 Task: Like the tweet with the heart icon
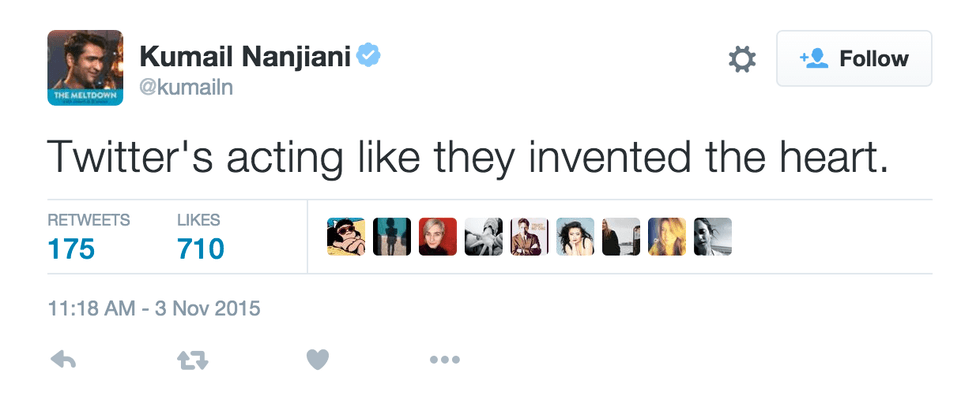tap(318, 360)
